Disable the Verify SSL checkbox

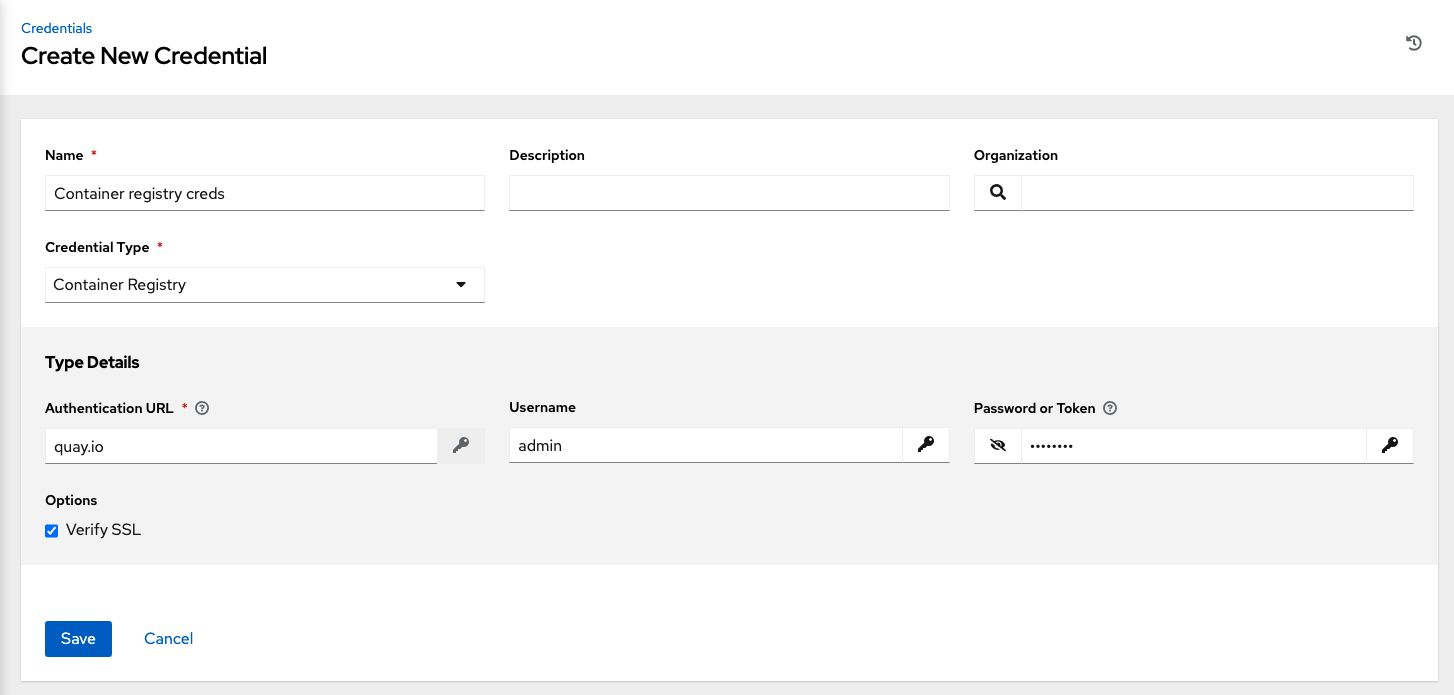(x=51, y=530)
